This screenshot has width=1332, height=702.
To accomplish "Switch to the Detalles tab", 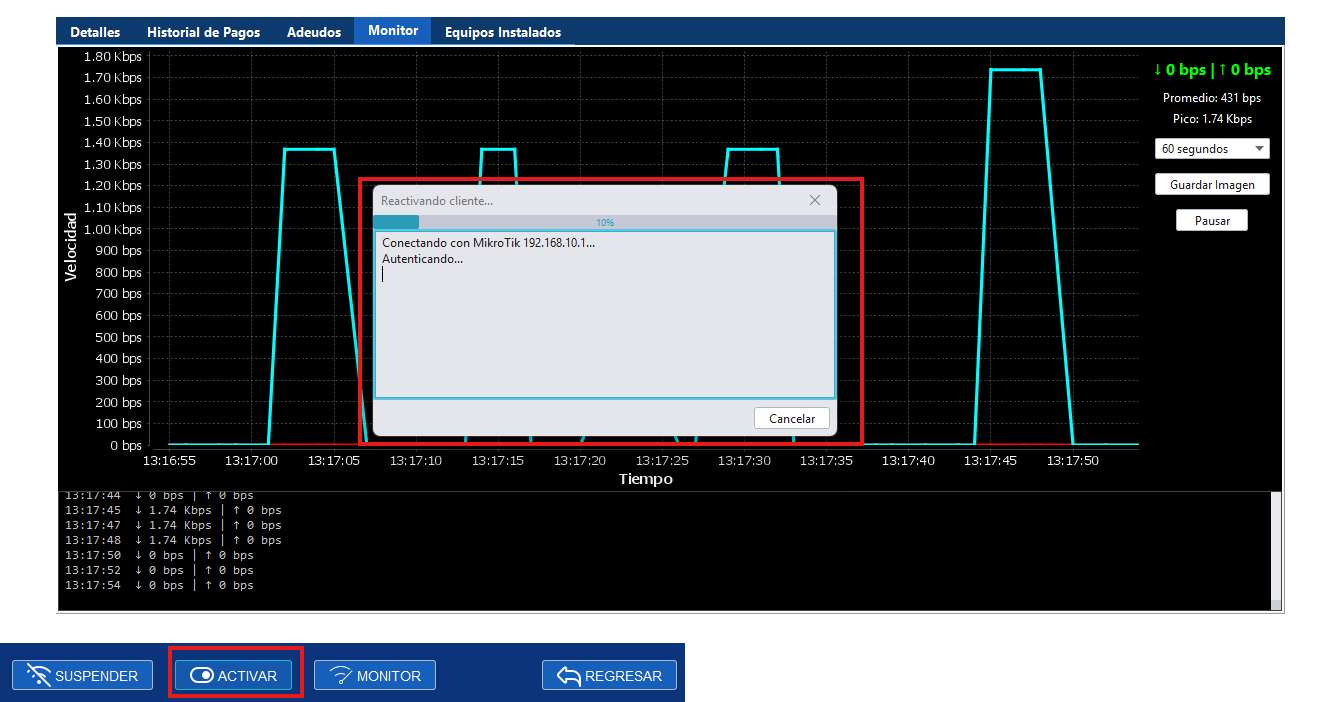I will [x=95, y=32].
